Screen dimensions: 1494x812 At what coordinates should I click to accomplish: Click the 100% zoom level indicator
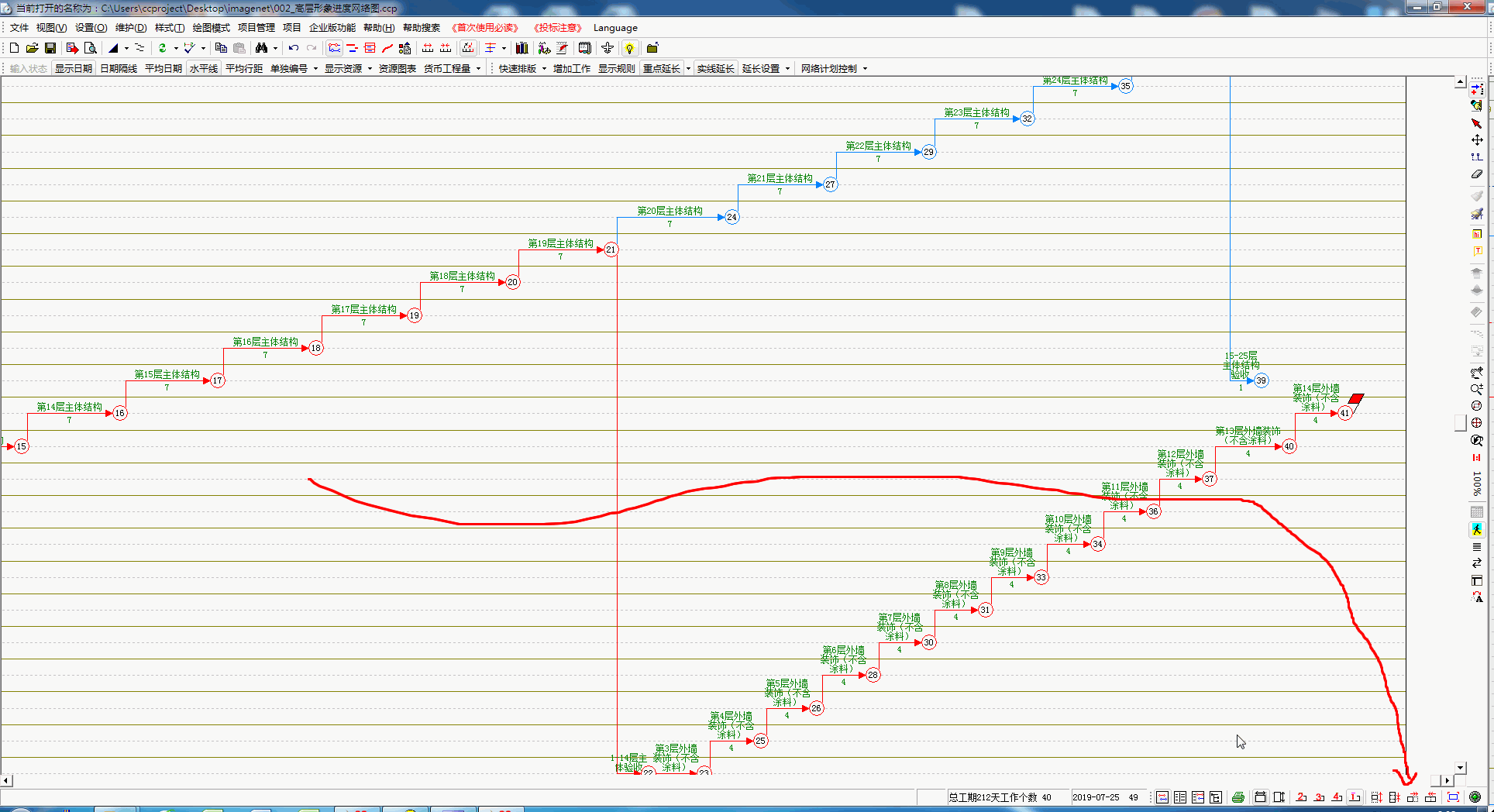coord(1477,483)
